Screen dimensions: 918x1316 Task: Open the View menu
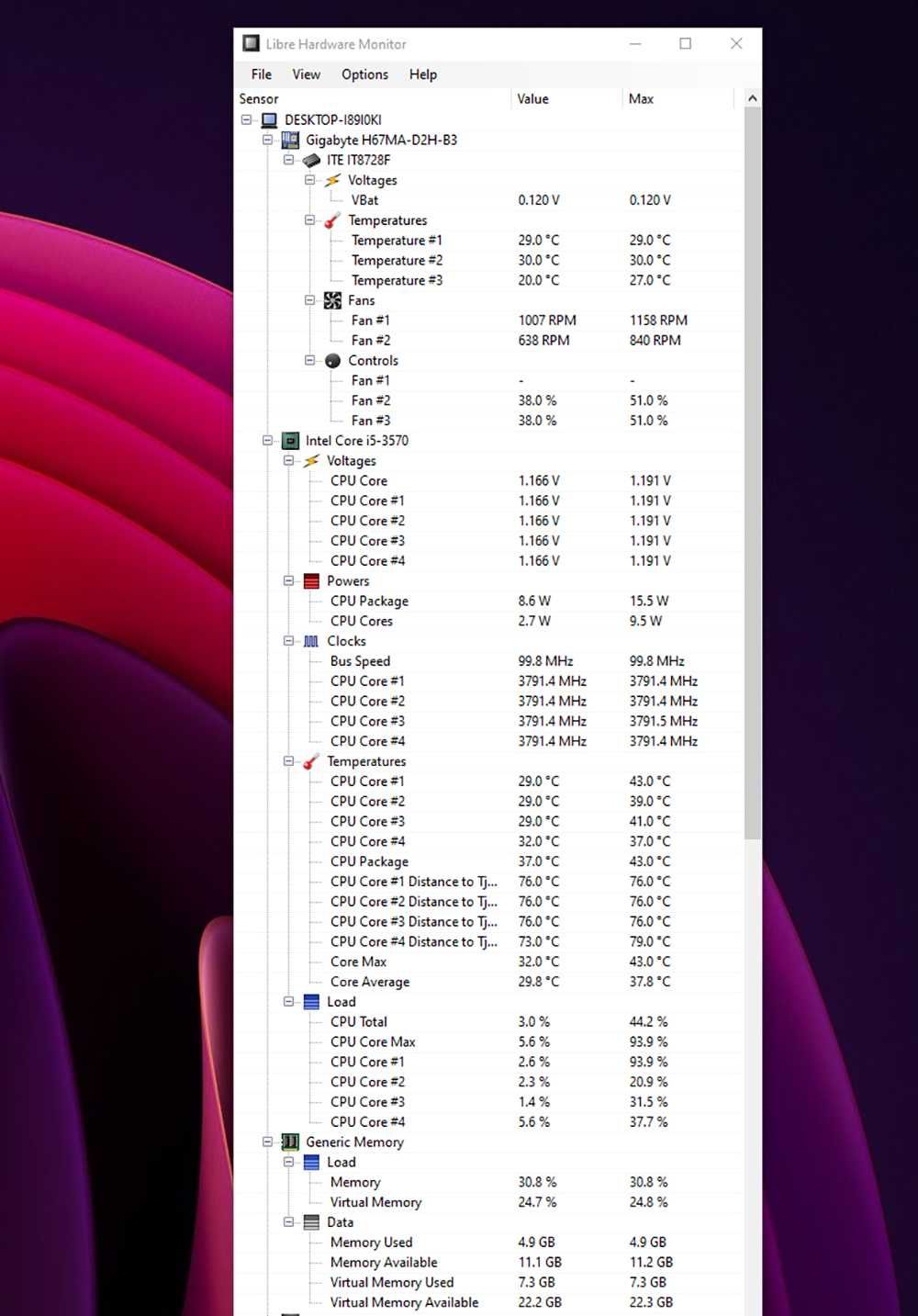point(306,74)
